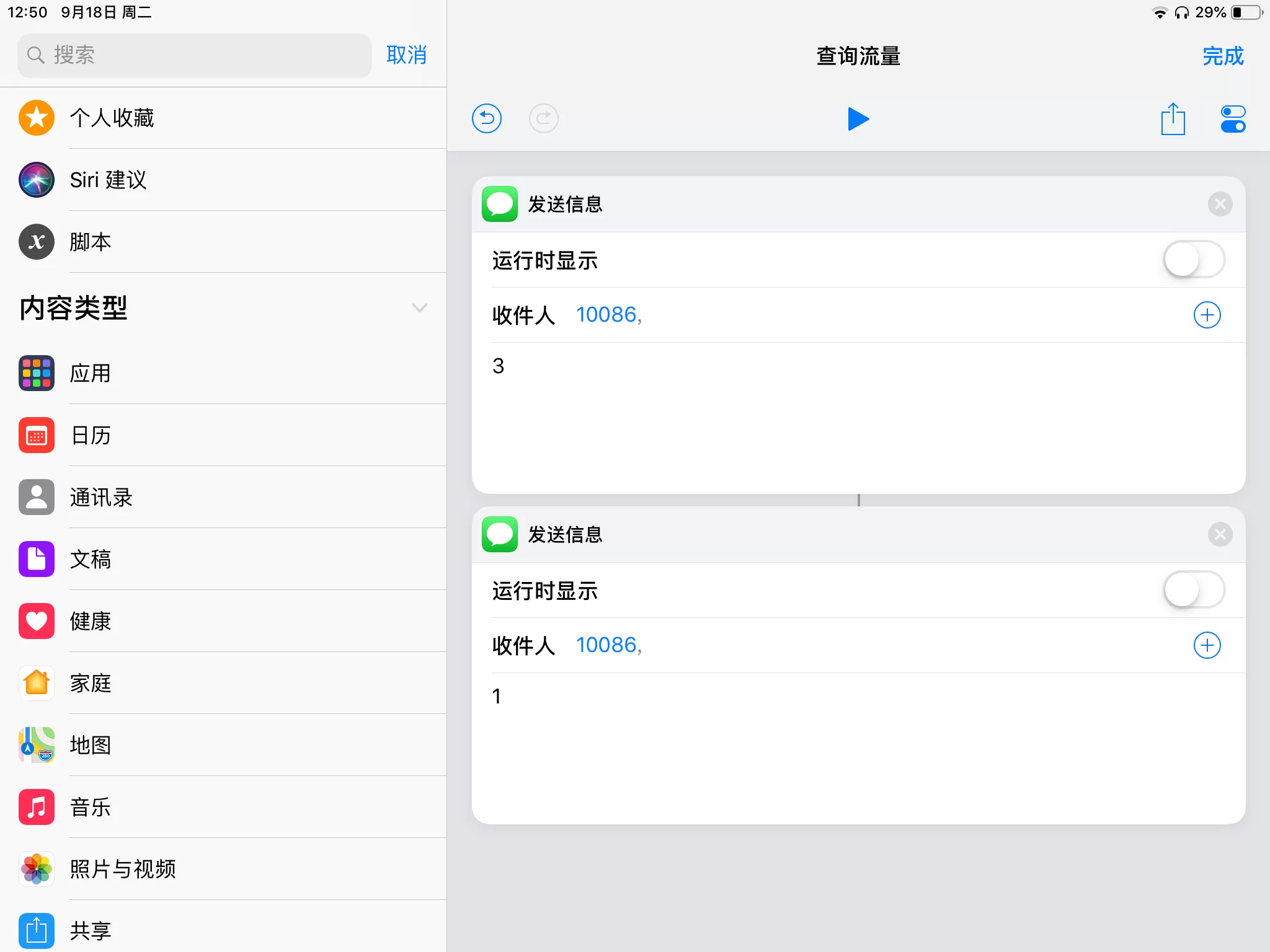Click Messages icon in first 发送信息 action

pyautogui.click(x=500, y=204)
